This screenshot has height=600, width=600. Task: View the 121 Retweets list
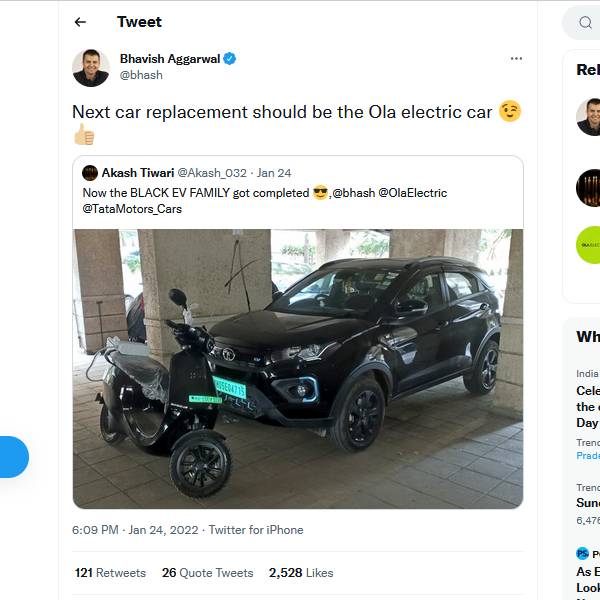[x=110, y=573]
